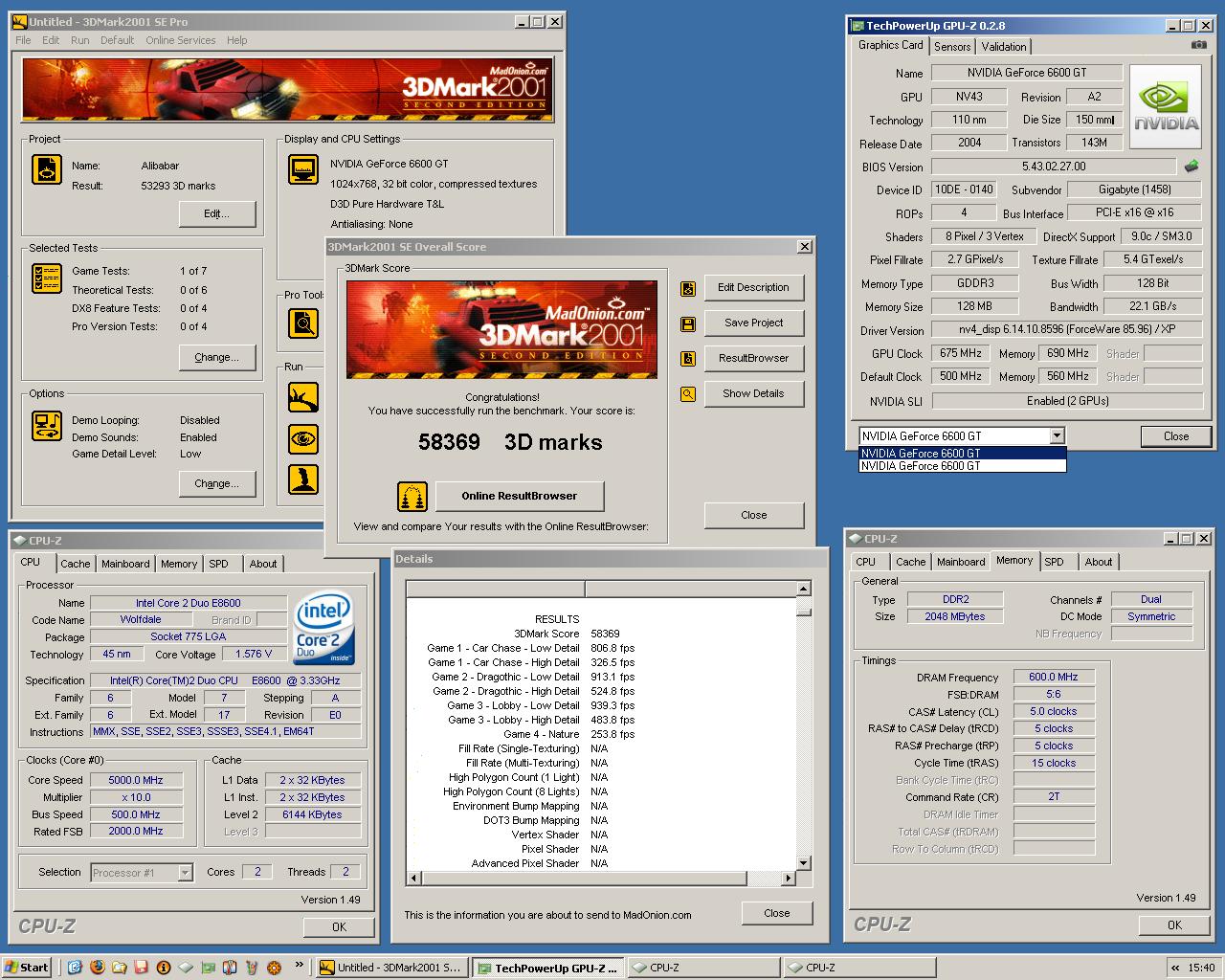Click the Details vertical scrollbar up arrow

point(804,589)
